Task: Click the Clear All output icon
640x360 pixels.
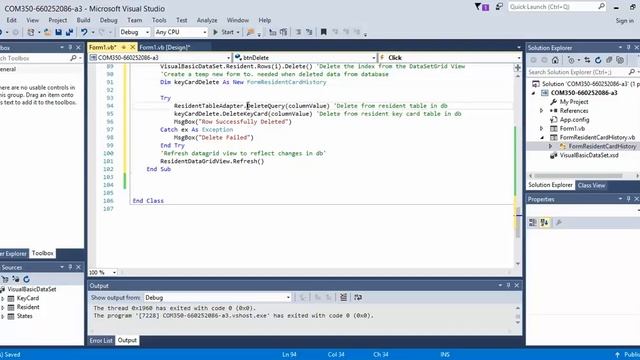Action: (x=343, y=298)
